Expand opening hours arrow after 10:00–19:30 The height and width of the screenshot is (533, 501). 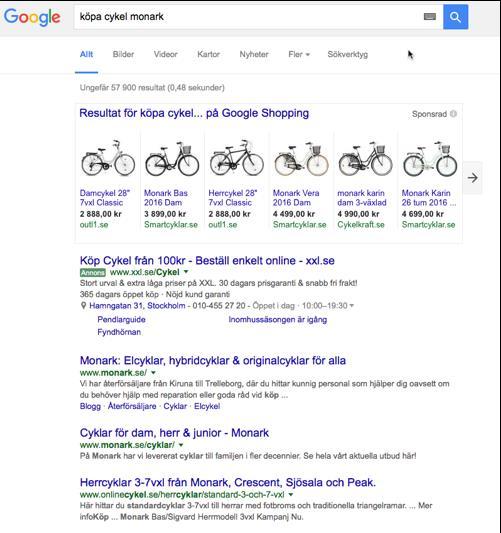click(x=352, y=306)
